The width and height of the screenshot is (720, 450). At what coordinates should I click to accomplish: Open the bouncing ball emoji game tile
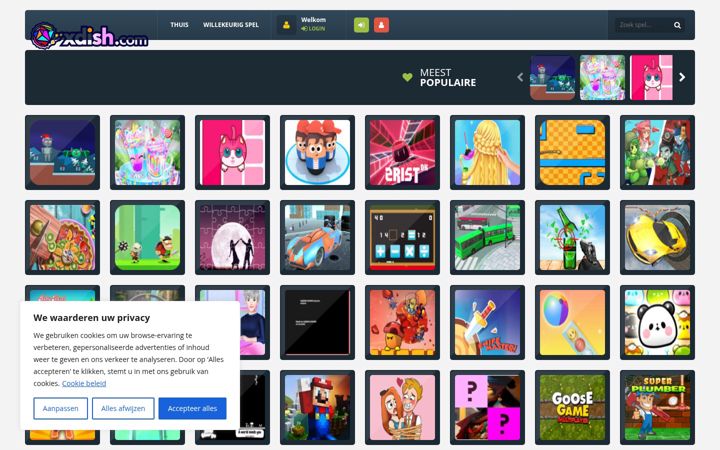tap(572, 322)
